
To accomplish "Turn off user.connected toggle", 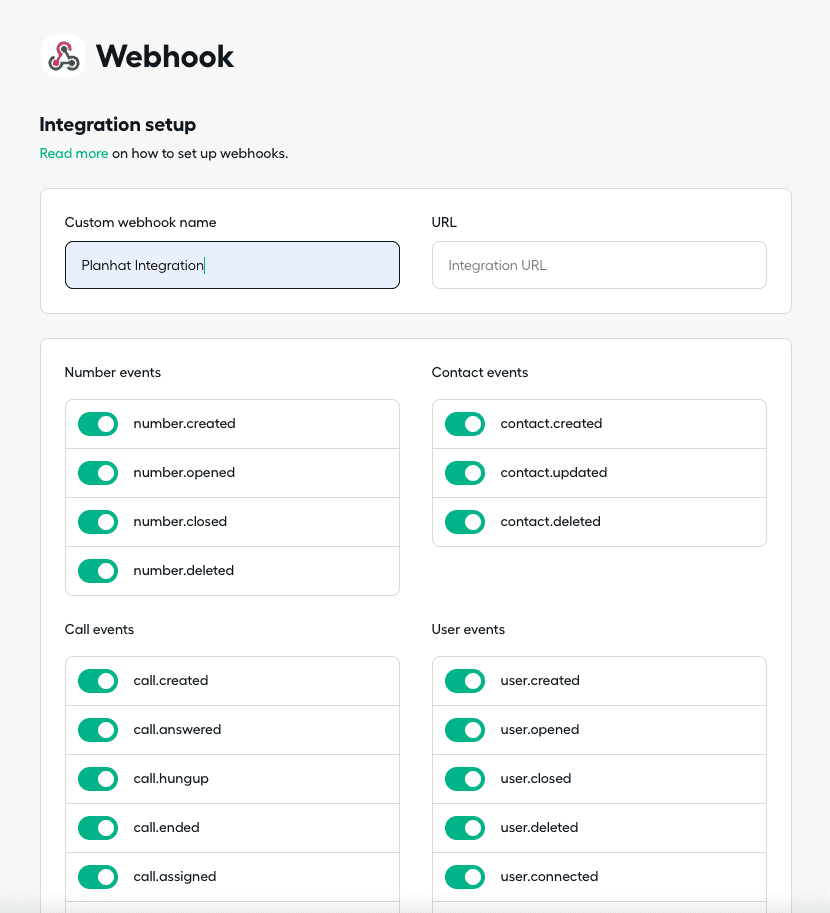I will [x=465, y=877].
